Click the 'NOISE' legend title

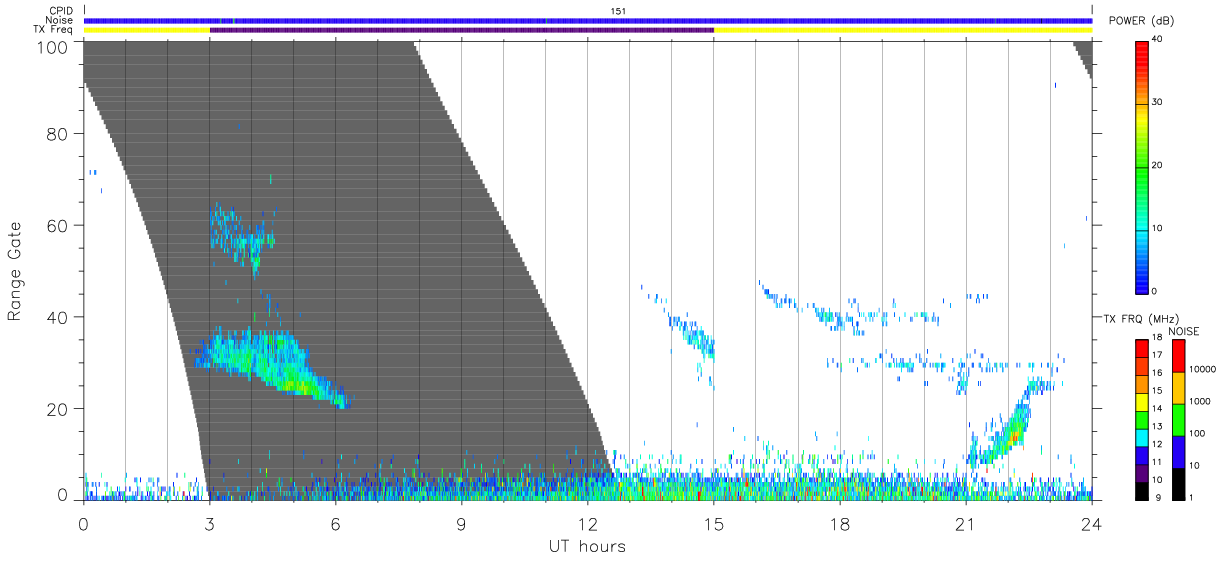tap(1184, 331)
